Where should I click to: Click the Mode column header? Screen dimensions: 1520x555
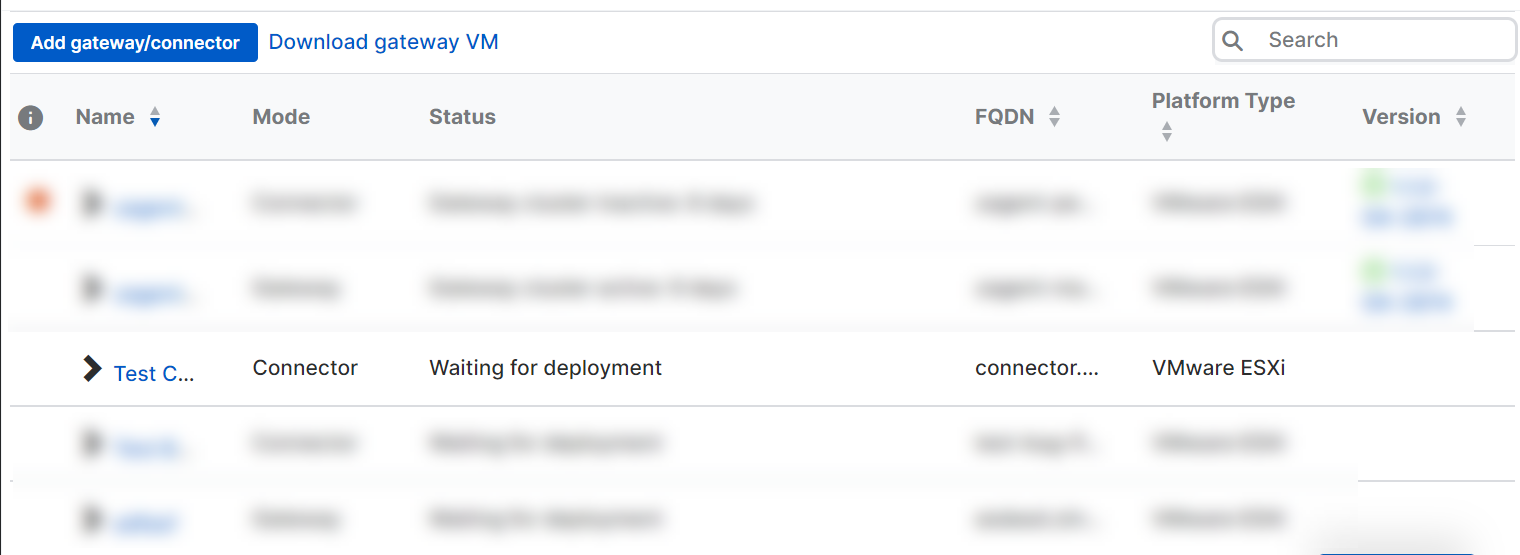tap(281, 117)
